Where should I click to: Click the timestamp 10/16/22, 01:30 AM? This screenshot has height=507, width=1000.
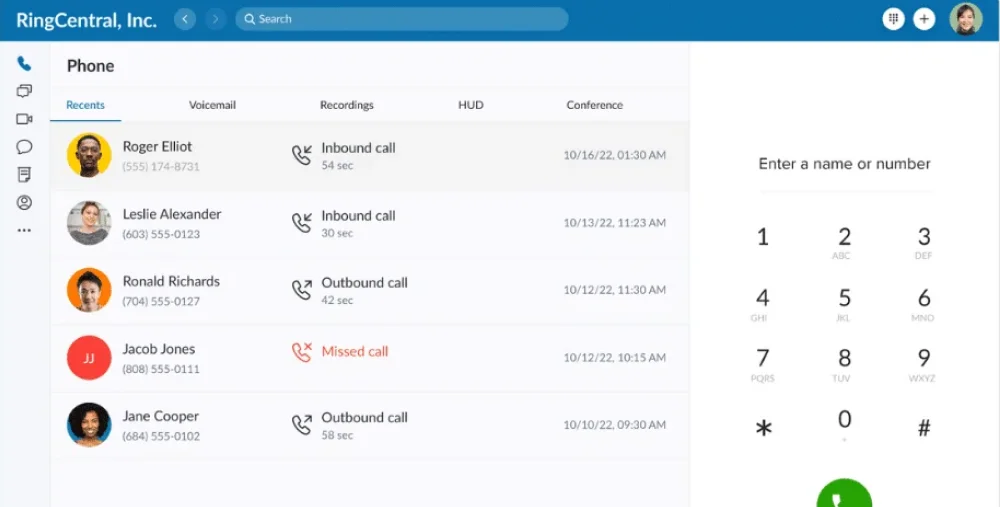click(614, 155)
